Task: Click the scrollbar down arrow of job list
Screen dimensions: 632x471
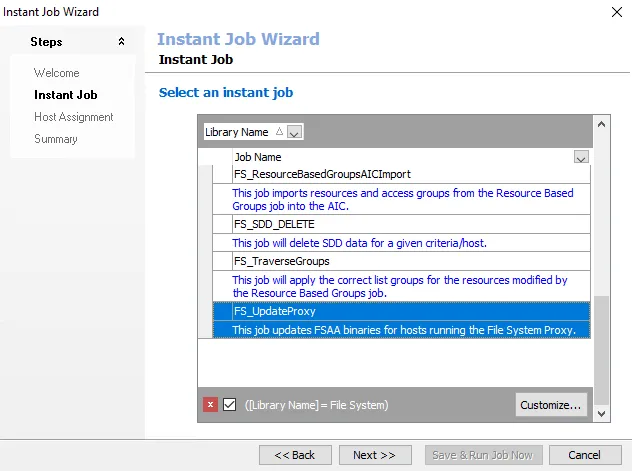Action: (x=601, y=414)
